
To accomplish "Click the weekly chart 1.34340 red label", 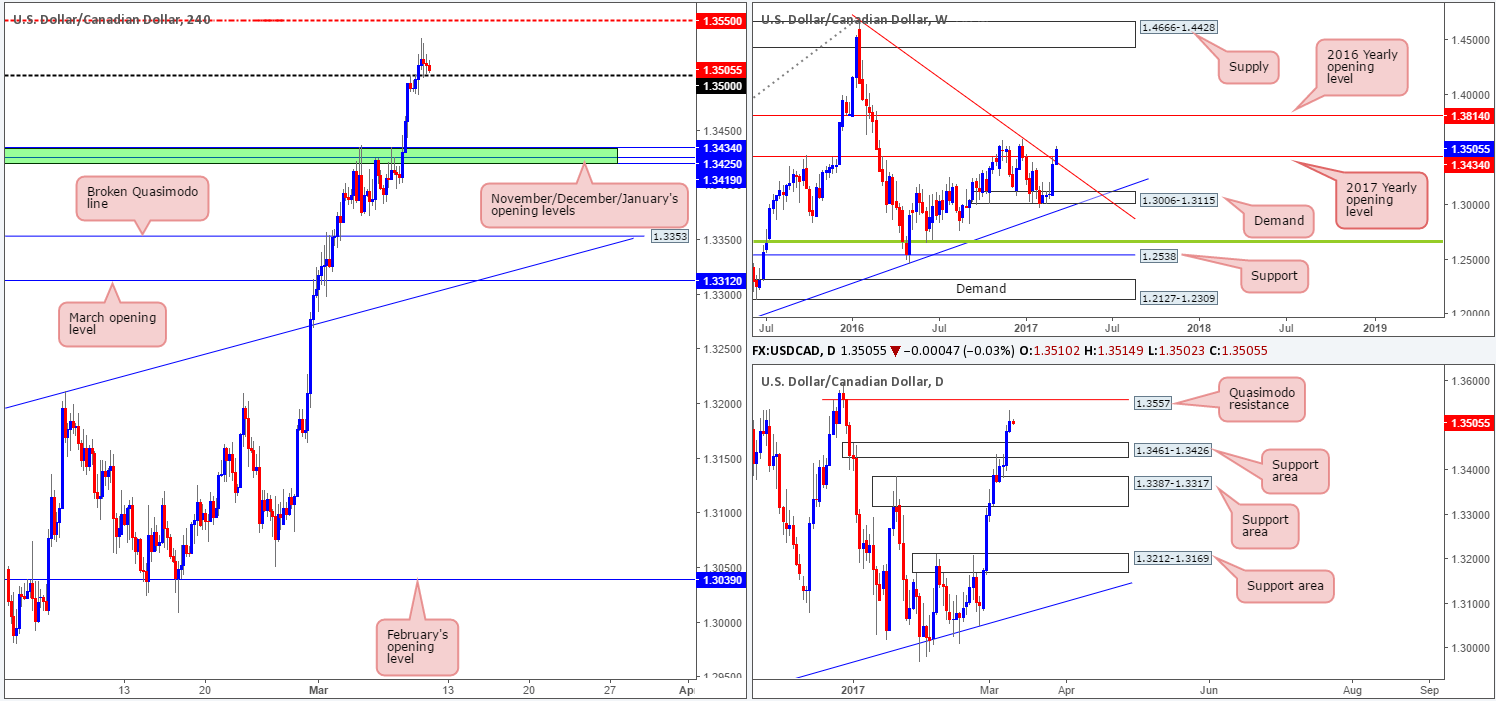I will coord(1469,165).
